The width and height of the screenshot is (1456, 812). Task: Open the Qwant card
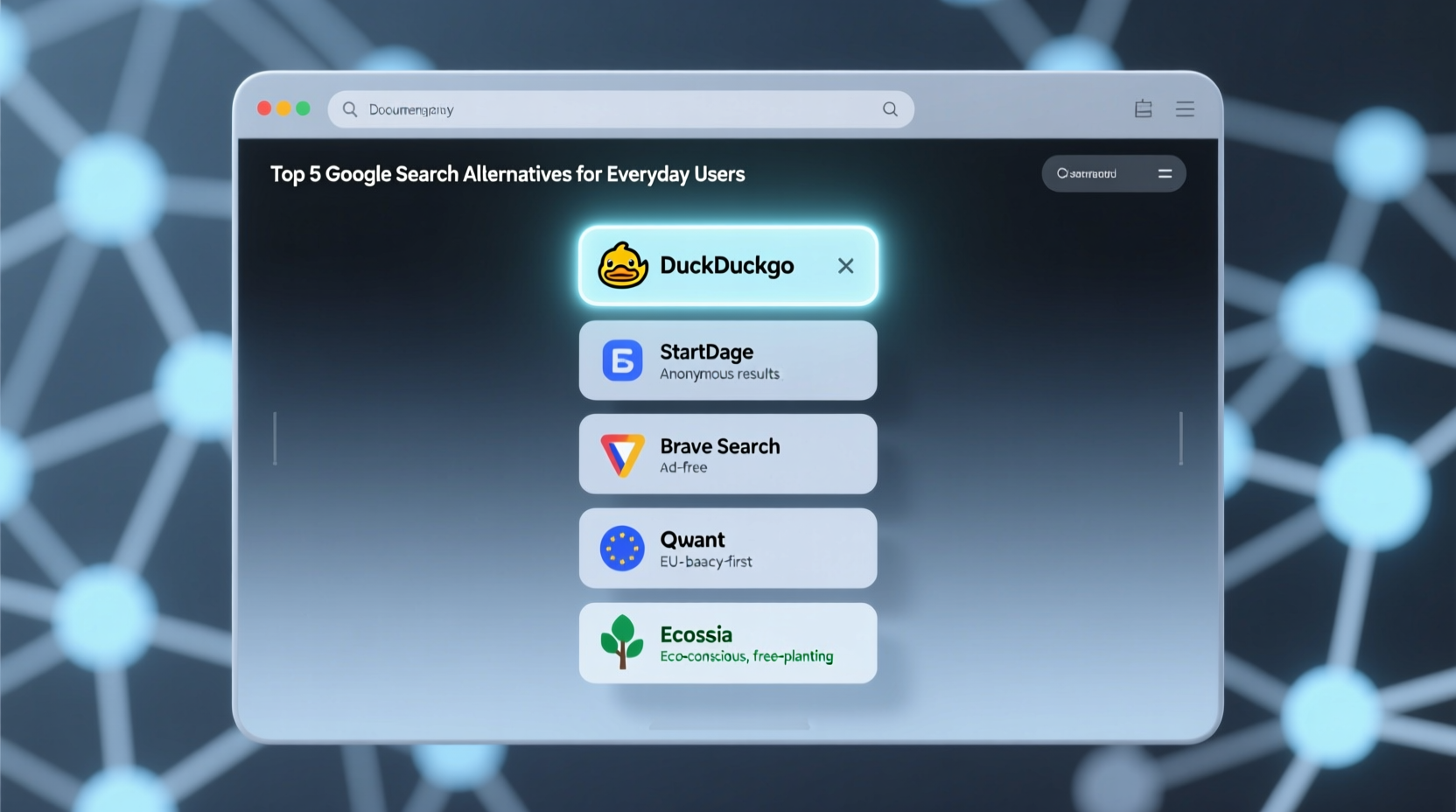tap(728, 548)
